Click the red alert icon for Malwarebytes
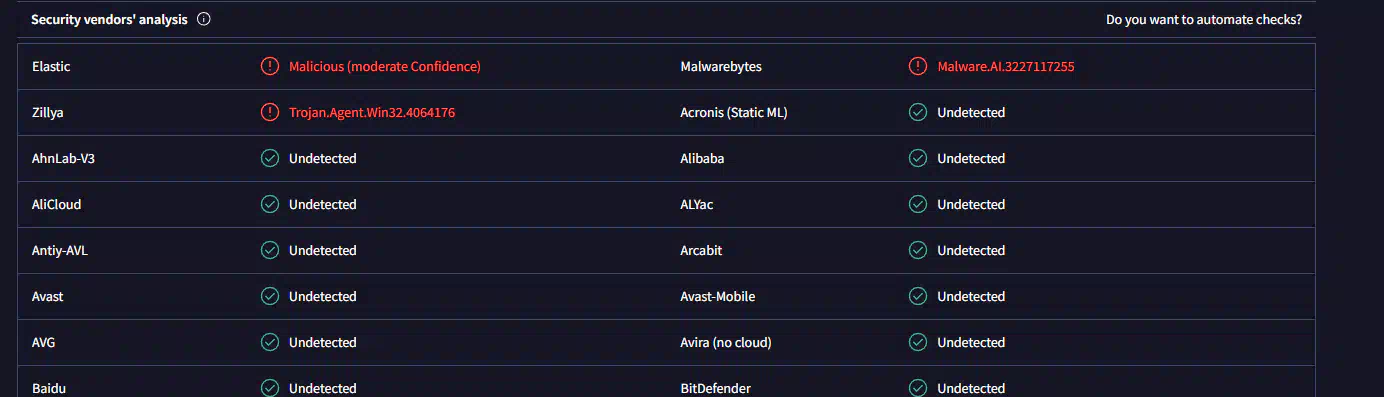Image resolution: width=1384 pixels, height=397 pixels. pyautogui.click(x=918, y=66)
